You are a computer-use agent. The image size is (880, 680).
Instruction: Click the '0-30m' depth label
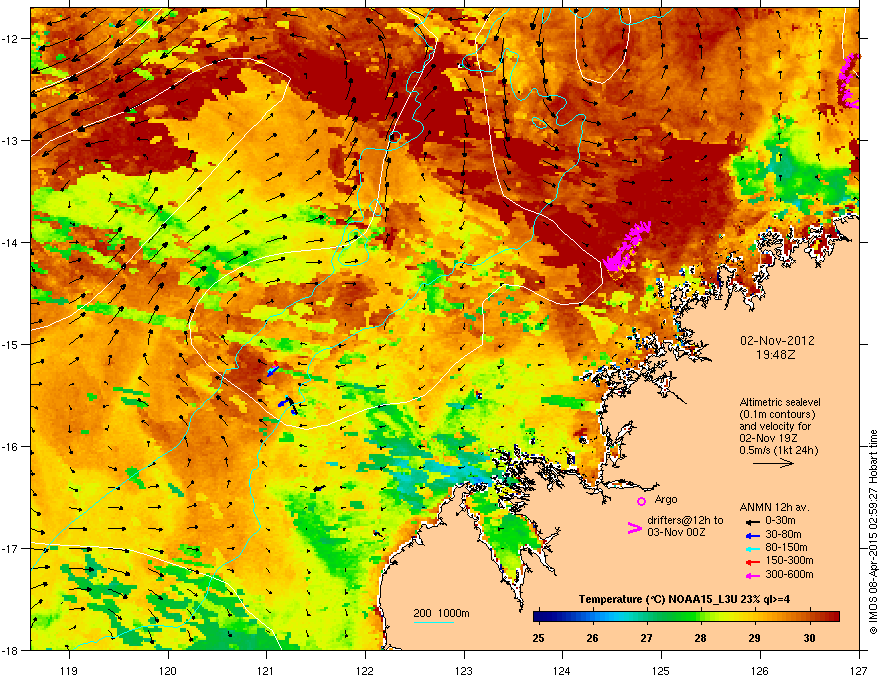[780, 521]
